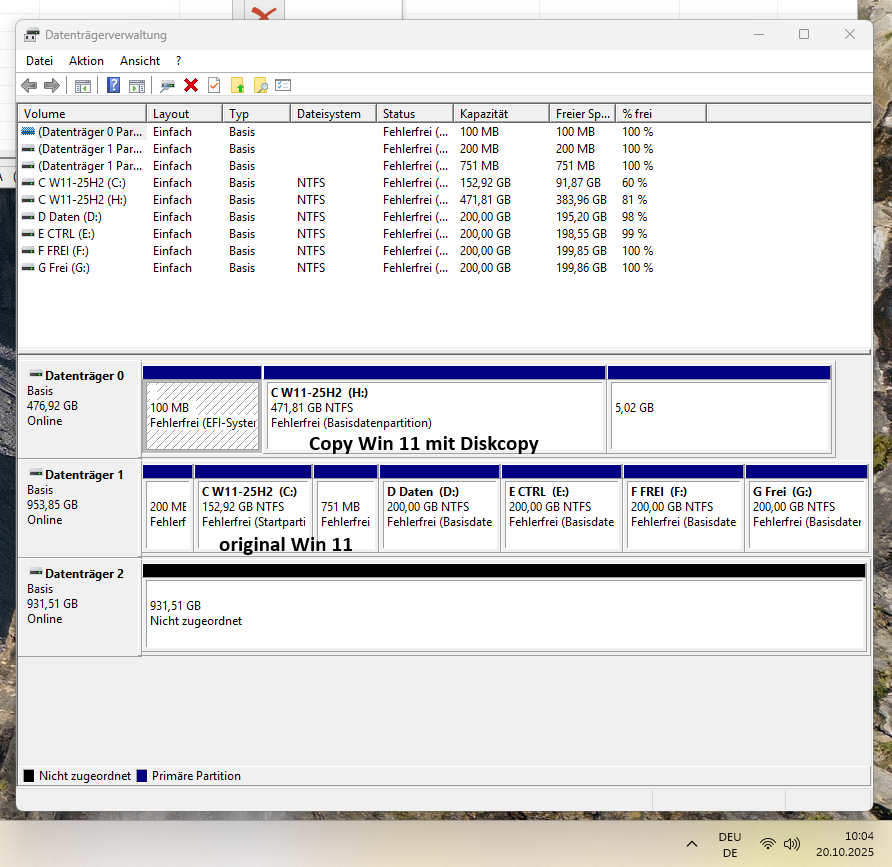
Task: Click the checklist view settings icon
Action: pyautogui.click(x=283, y=85)
